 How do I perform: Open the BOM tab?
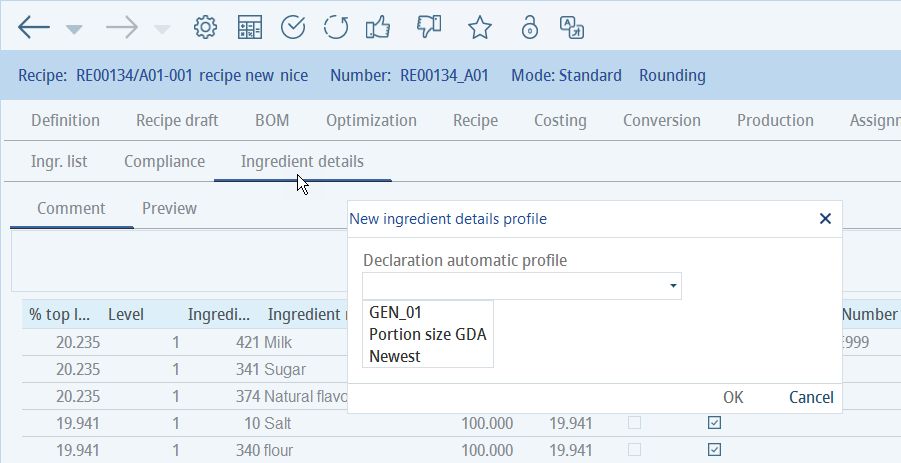pyautogui.click(x=272, y=121)
